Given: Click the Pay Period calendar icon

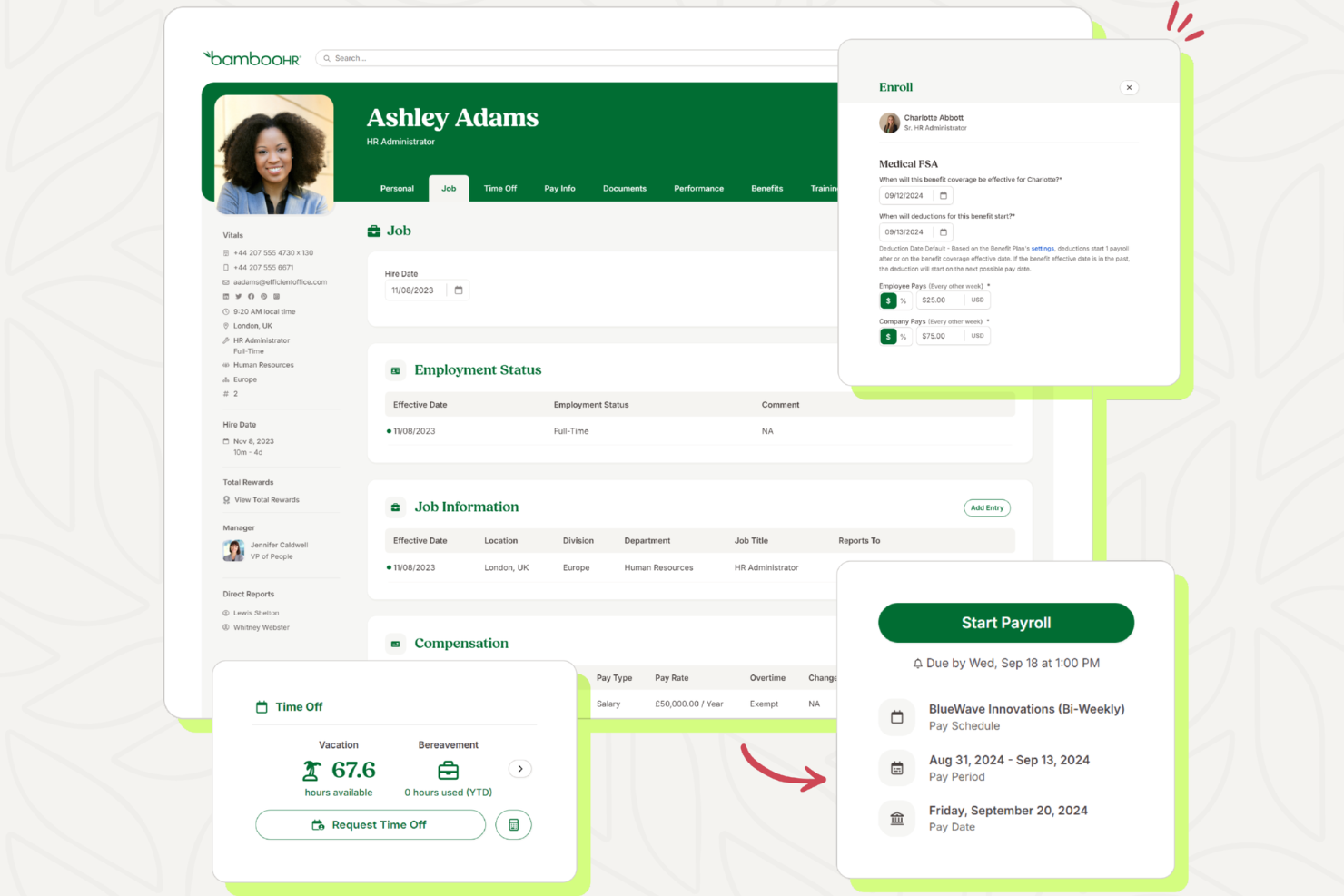Looking at the screenshot, I should tap(897, 768).
